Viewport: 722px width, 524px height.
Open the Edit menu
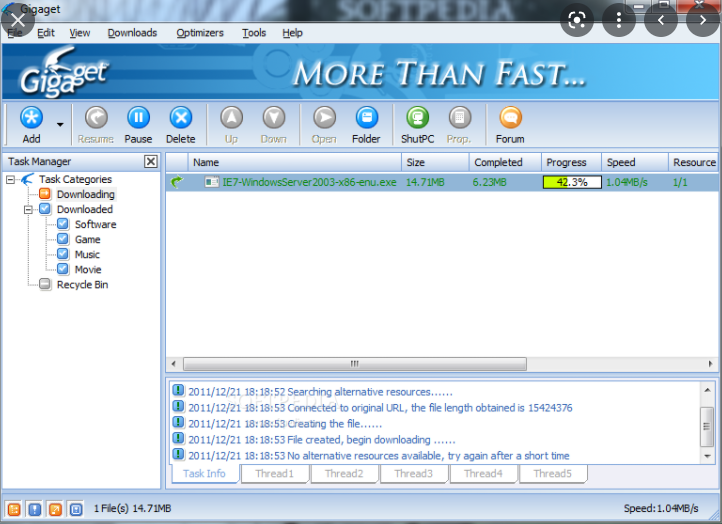[46, 33]
